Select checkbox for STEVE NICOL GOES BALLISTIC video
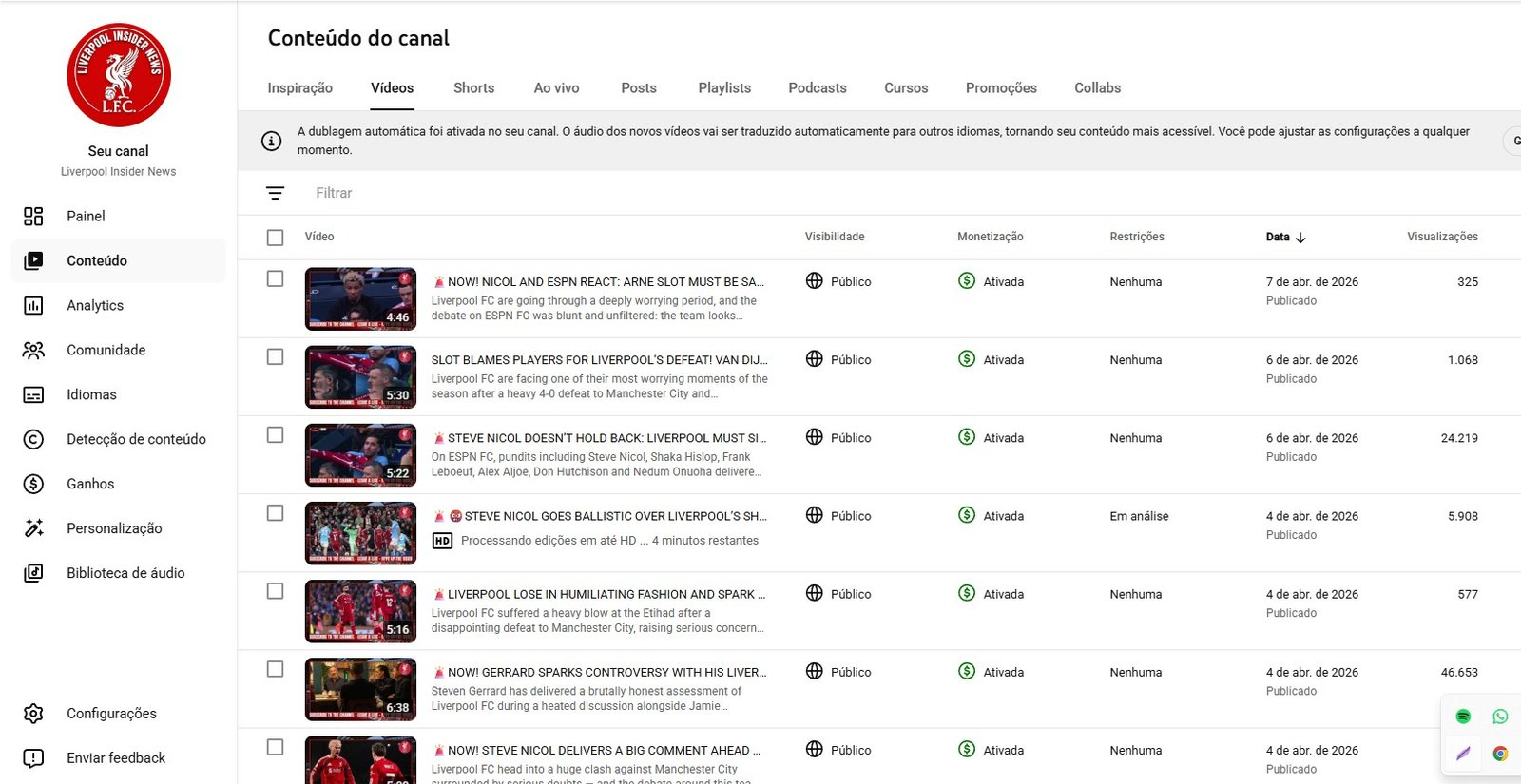1521x784 pixels. pos(276,513)
